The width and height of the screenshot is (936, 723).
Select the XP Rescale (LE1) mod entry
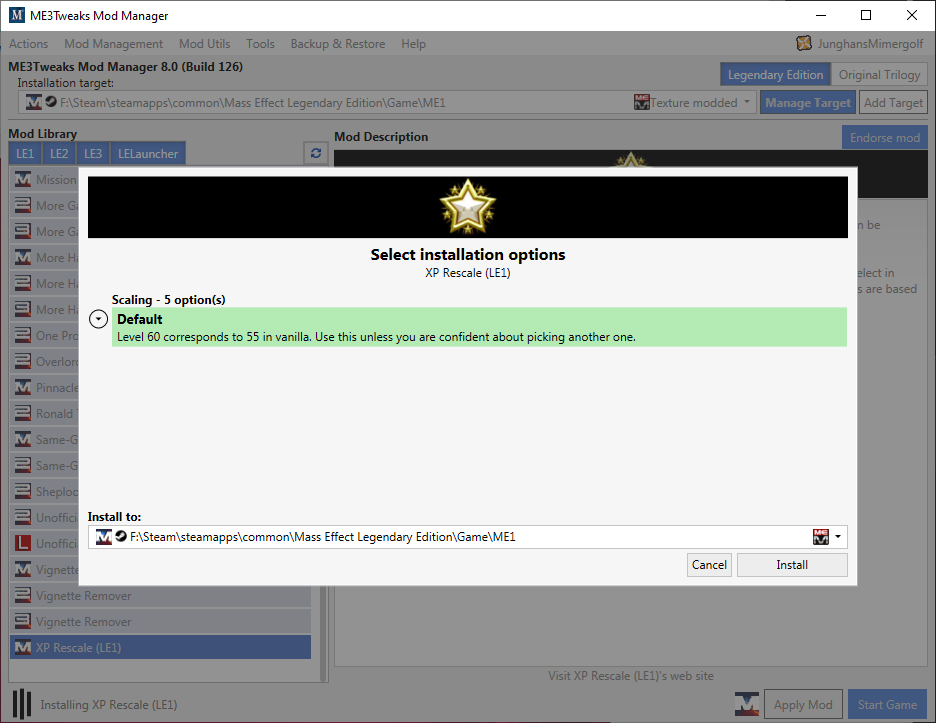coord(161,647)
